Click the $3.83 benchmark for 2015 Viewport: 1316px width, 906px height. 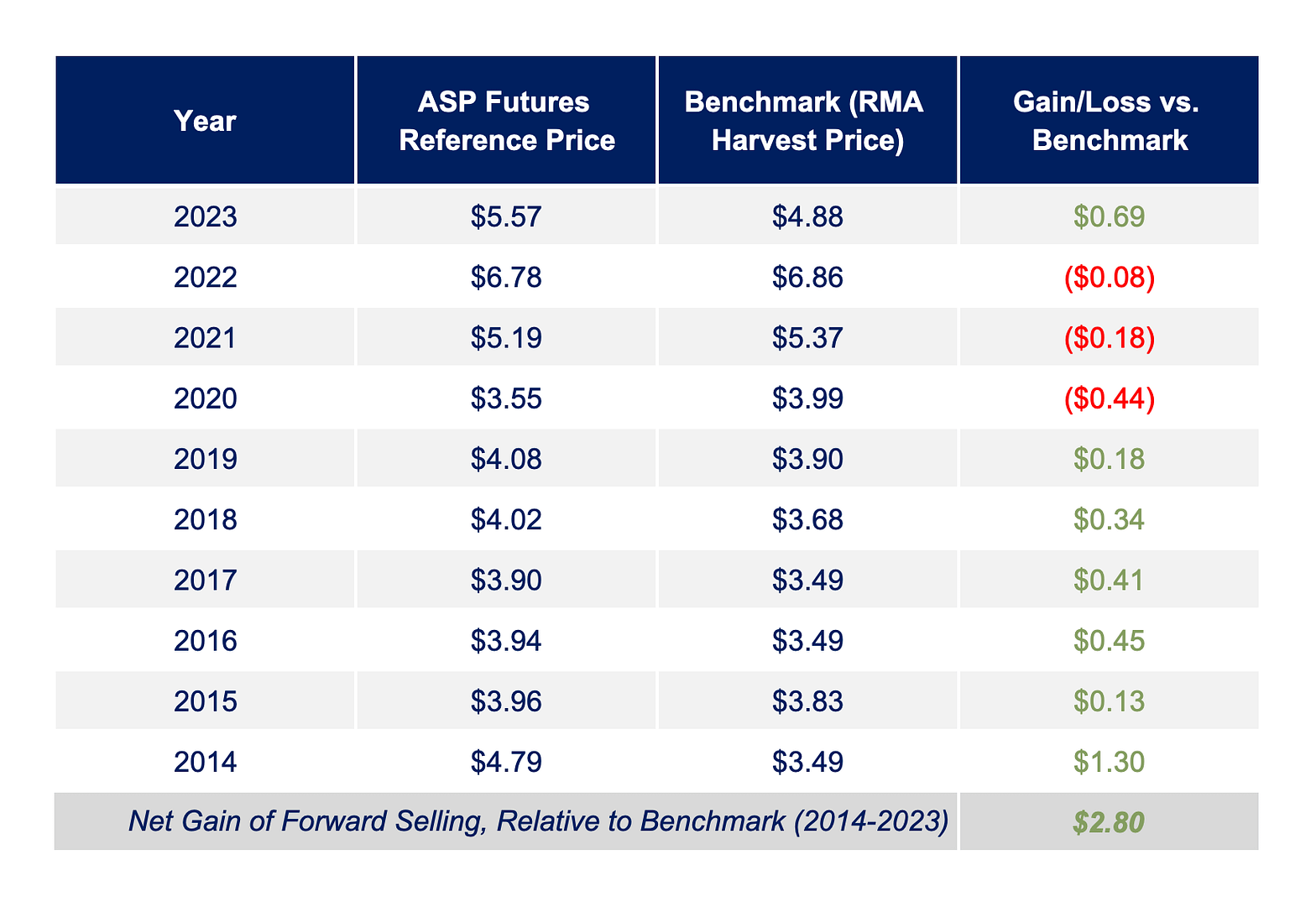[807, 700]
